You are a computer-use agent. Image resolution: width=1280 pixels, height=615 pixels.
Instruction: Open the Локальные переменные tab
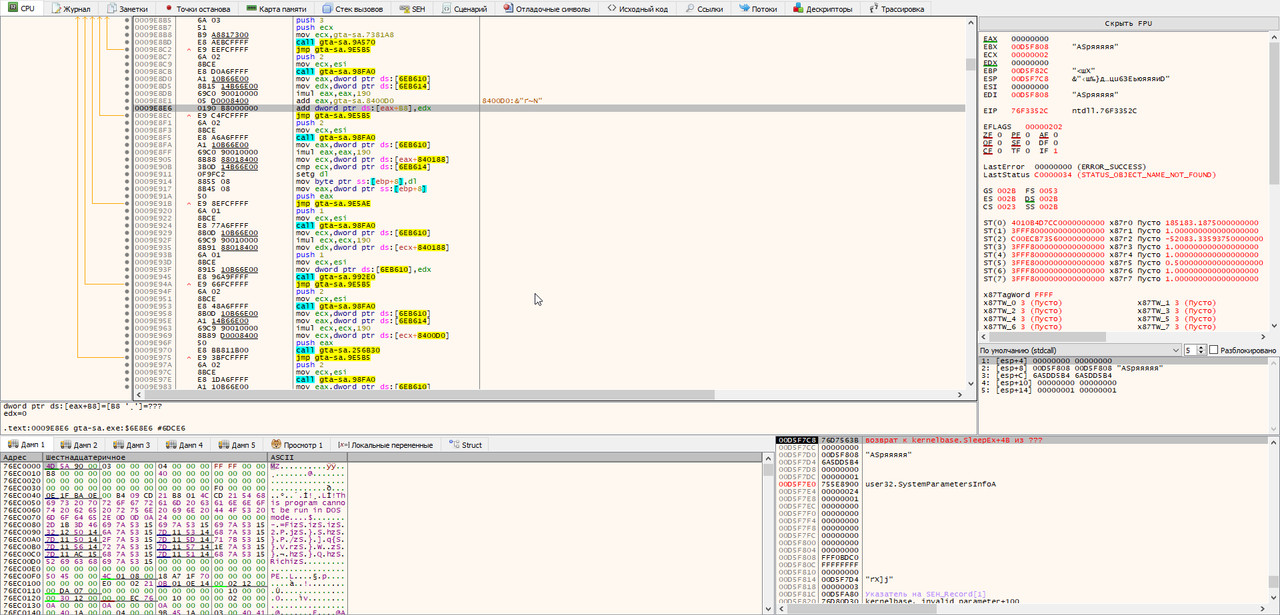pos(385,444)
